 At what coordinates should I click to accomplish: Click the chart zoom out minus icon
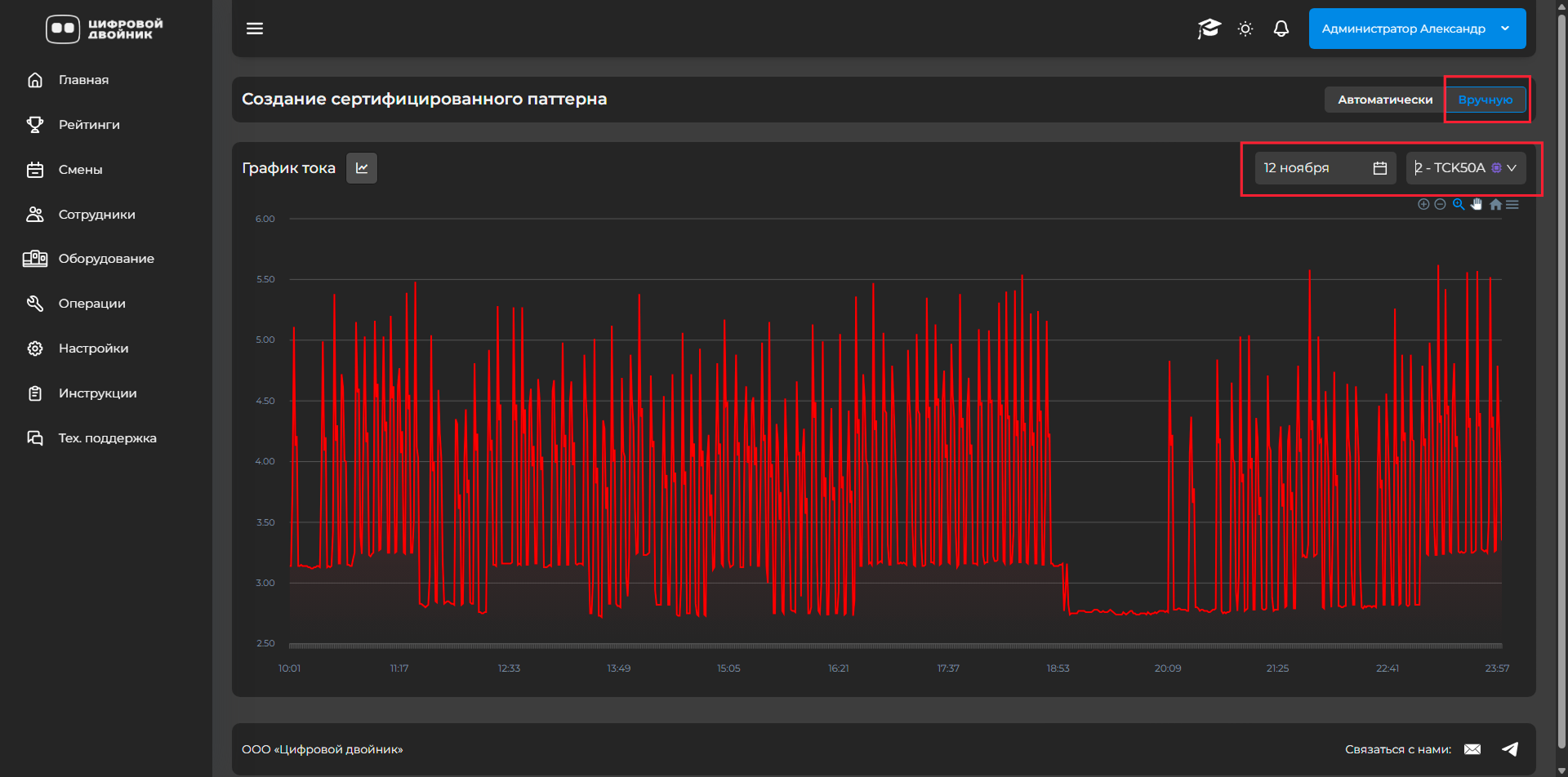(1440, 205)
